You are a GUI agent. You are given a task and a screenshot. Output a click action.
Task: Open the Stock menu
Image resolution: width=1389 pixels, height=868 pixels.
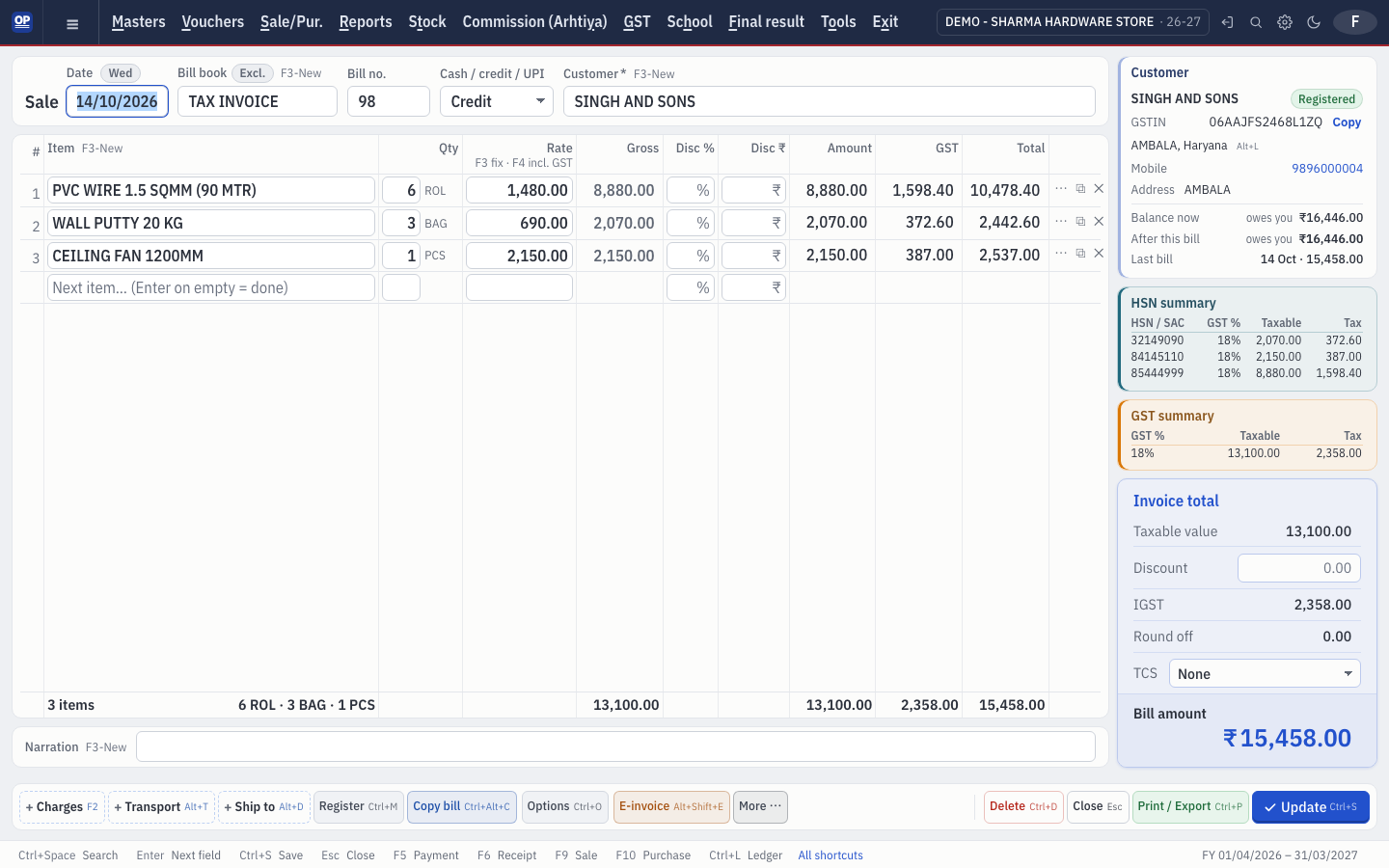427,21
